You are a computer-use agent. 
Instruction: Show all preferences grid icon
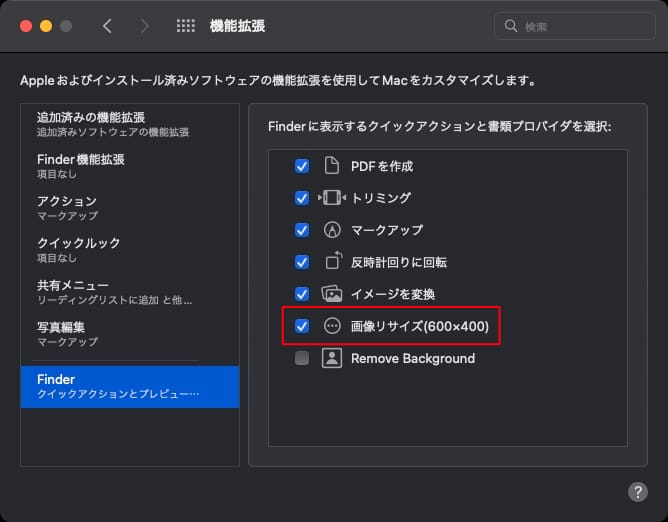(185, 26)
